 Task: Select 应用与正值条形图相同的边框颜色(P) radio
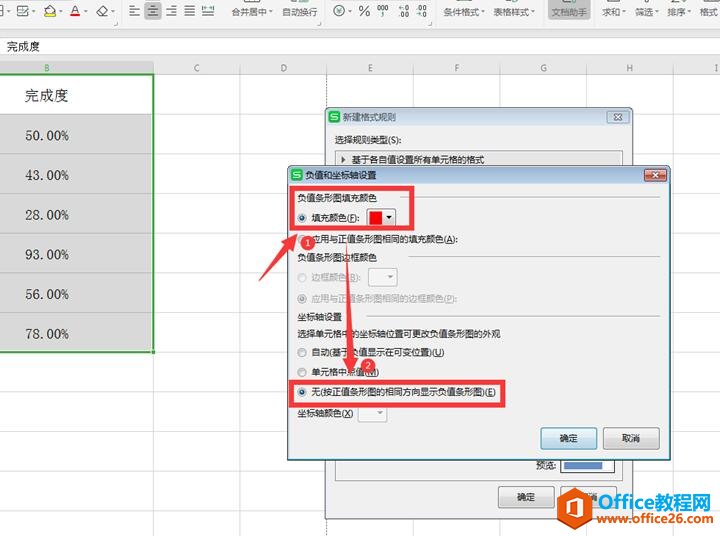(x=302, y=299)
